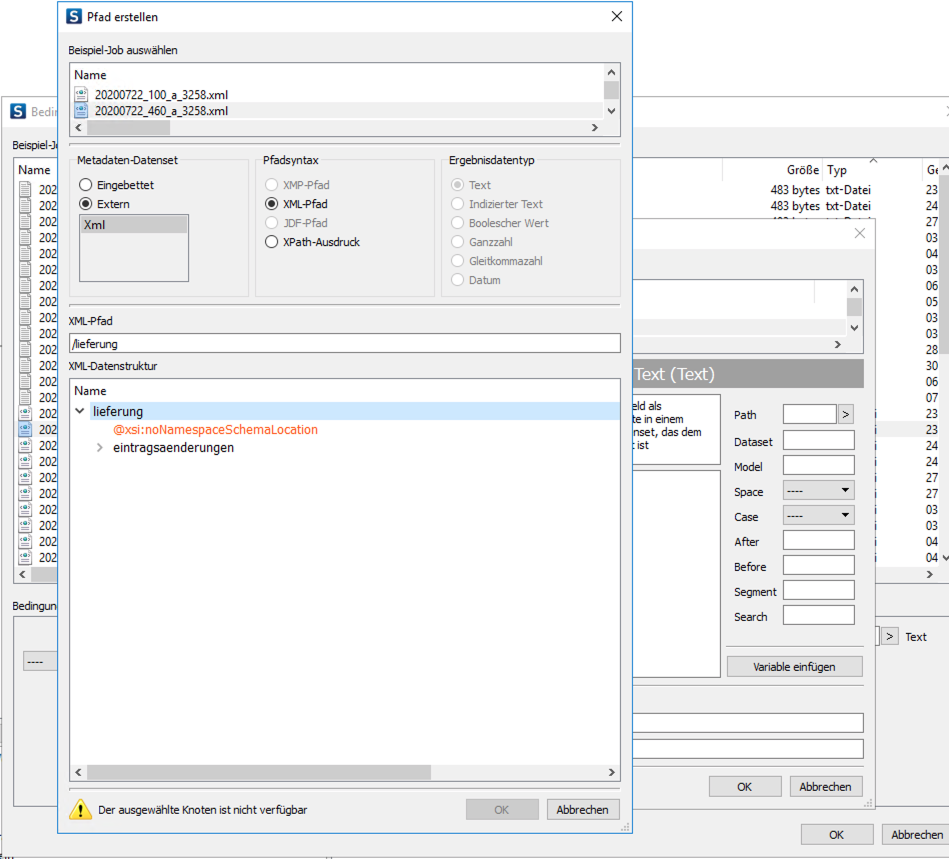Select XPath-Ausdruck as path syntax

click(271, 242)
